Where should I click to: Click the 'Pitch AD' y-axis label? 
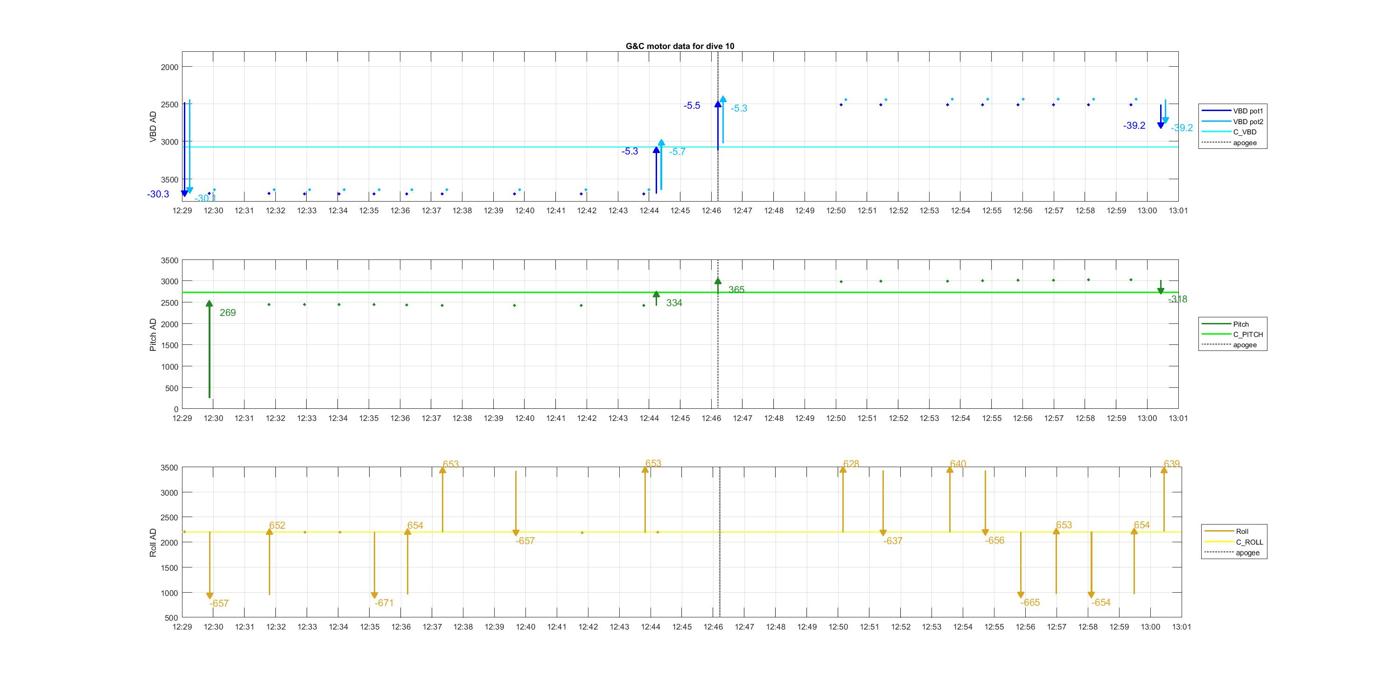153,335
